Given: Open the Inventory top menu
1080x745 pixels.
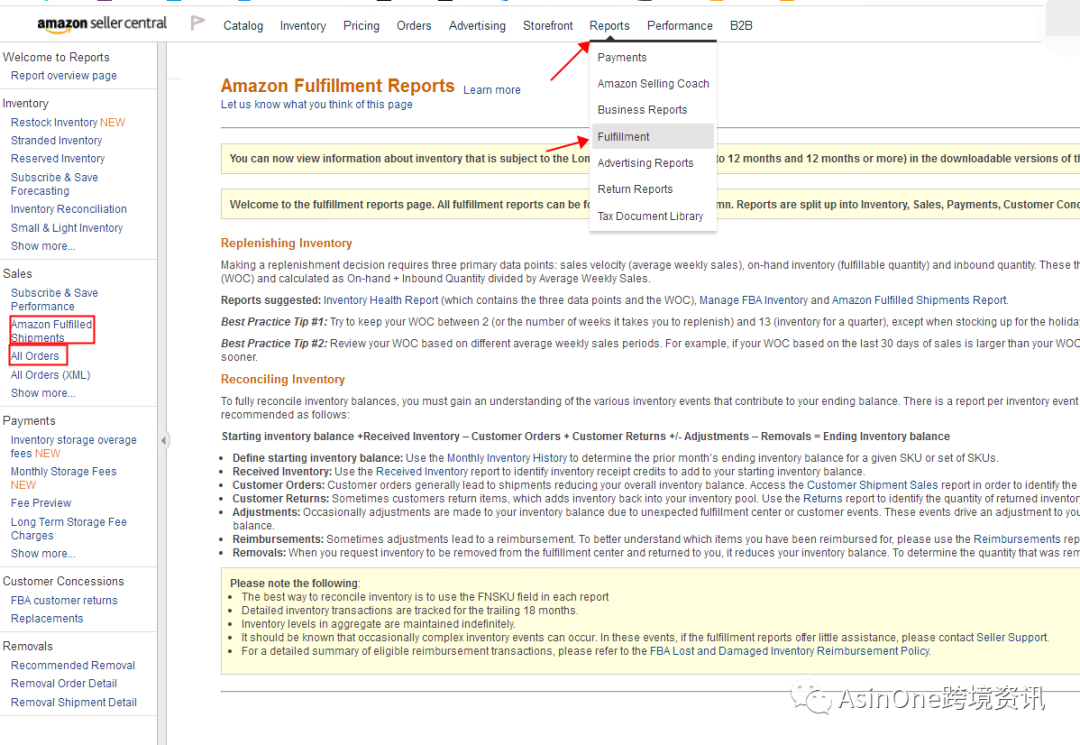Looking at the screenshot, I should [303, 25].
